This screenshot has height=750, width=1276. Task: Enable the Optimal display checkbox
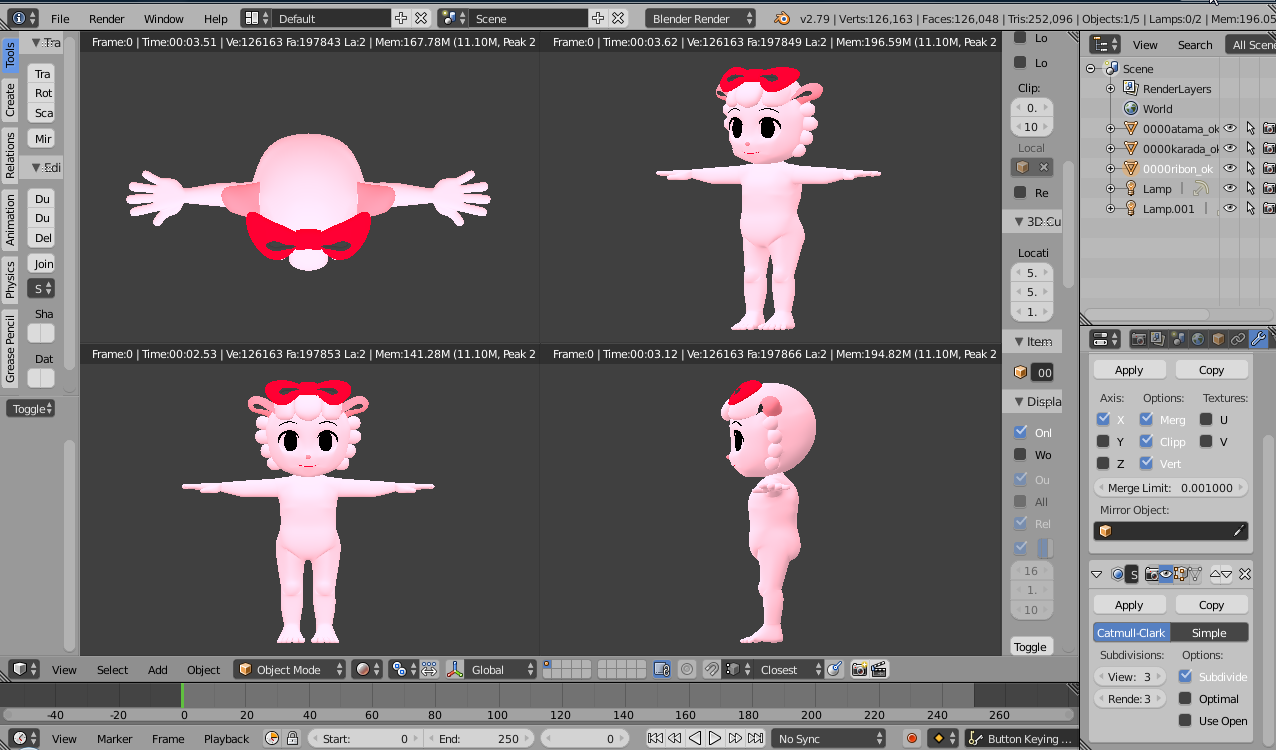[x=1185, y=699]
